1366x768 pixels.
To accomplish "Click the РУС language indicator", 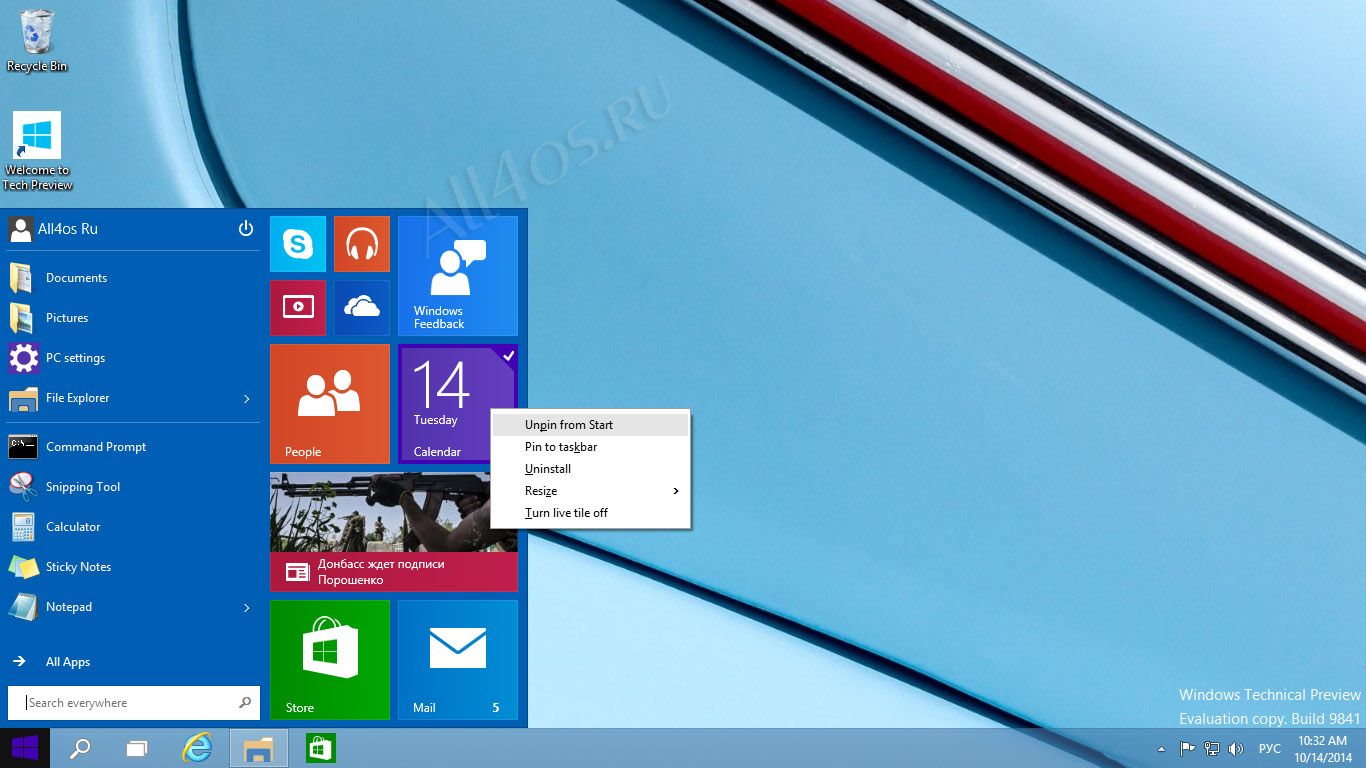I will point(1269,748).
